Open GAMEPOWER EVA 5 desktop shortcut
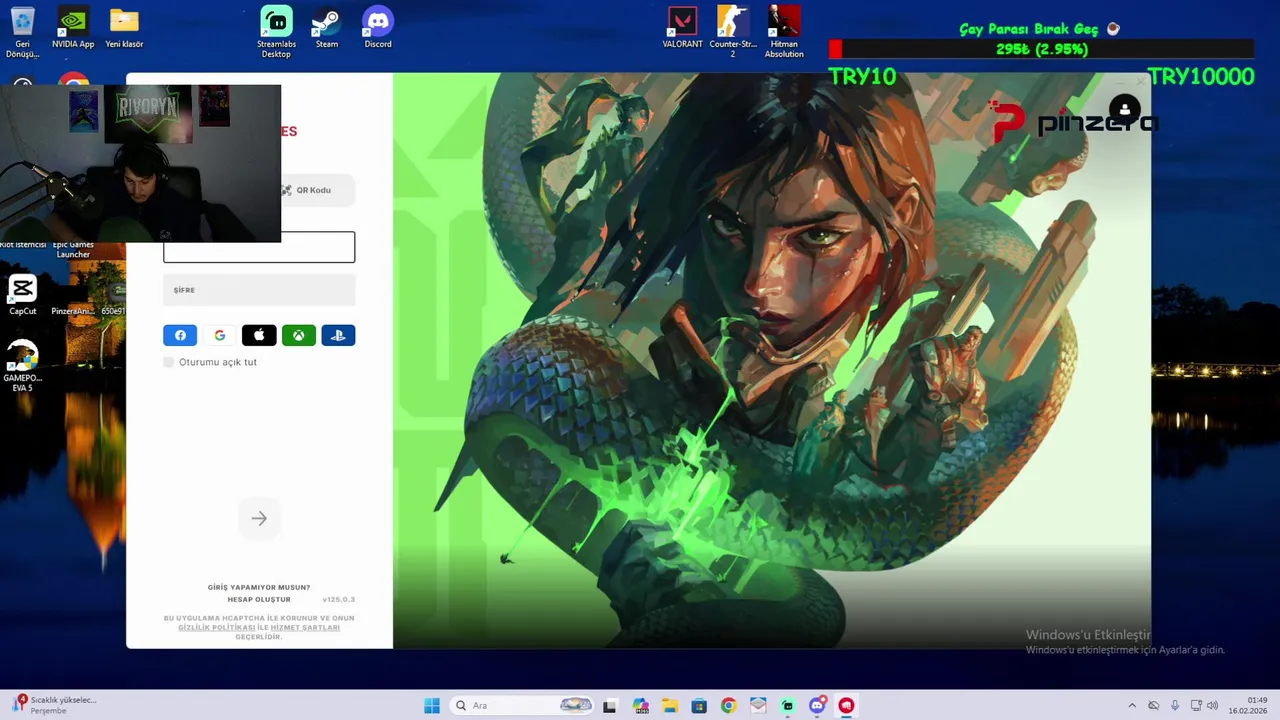 pos(22,365)
